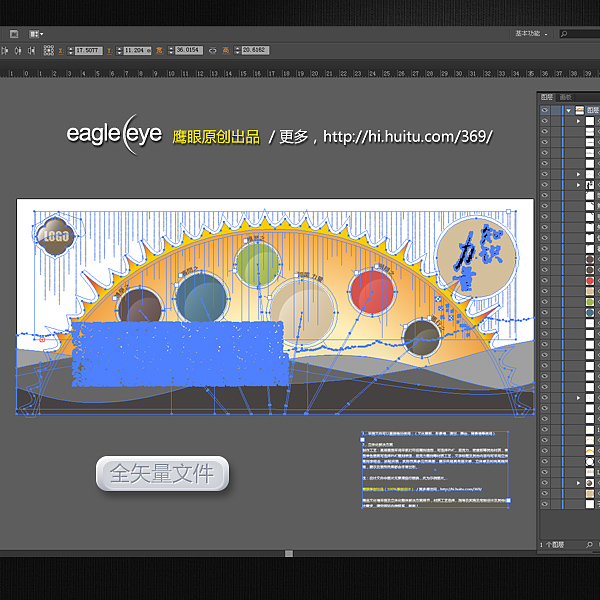Click the document icon left of arrange dropdown
The width and height of the screenshot is (600, 600).
14,34
